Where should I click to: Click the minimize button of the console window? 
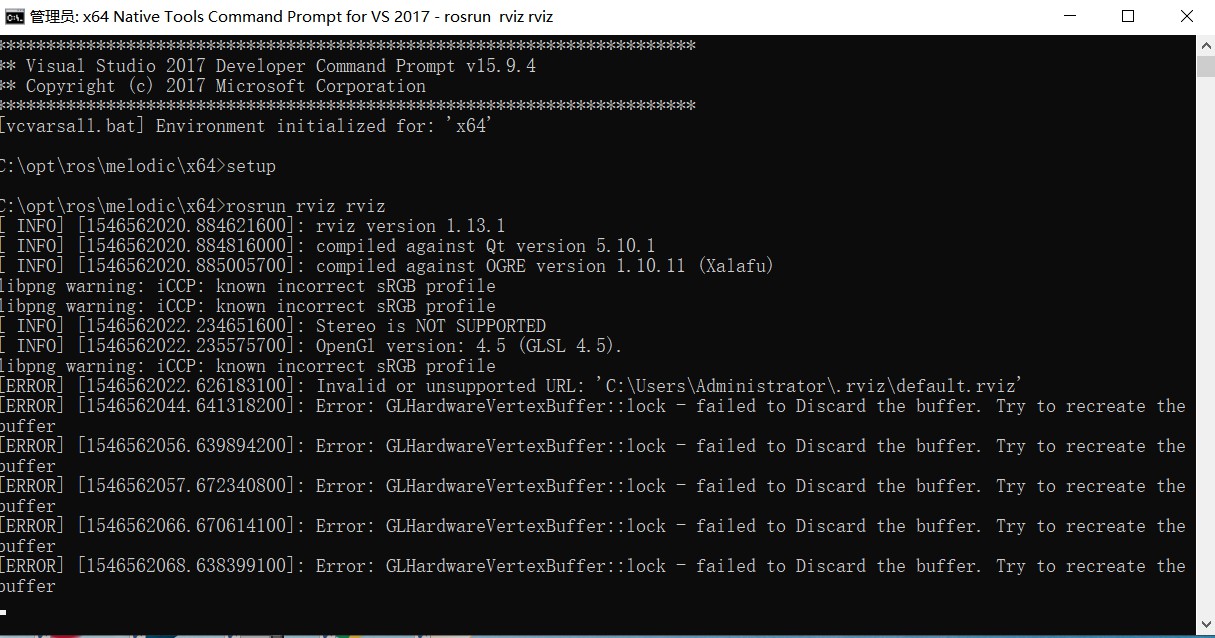pos(1069,16)
